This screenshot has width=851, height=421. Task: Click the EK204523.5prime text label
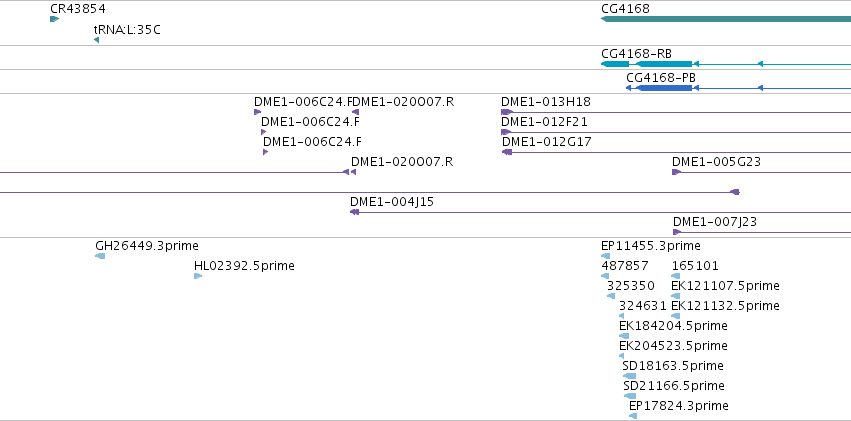point(674,346)
